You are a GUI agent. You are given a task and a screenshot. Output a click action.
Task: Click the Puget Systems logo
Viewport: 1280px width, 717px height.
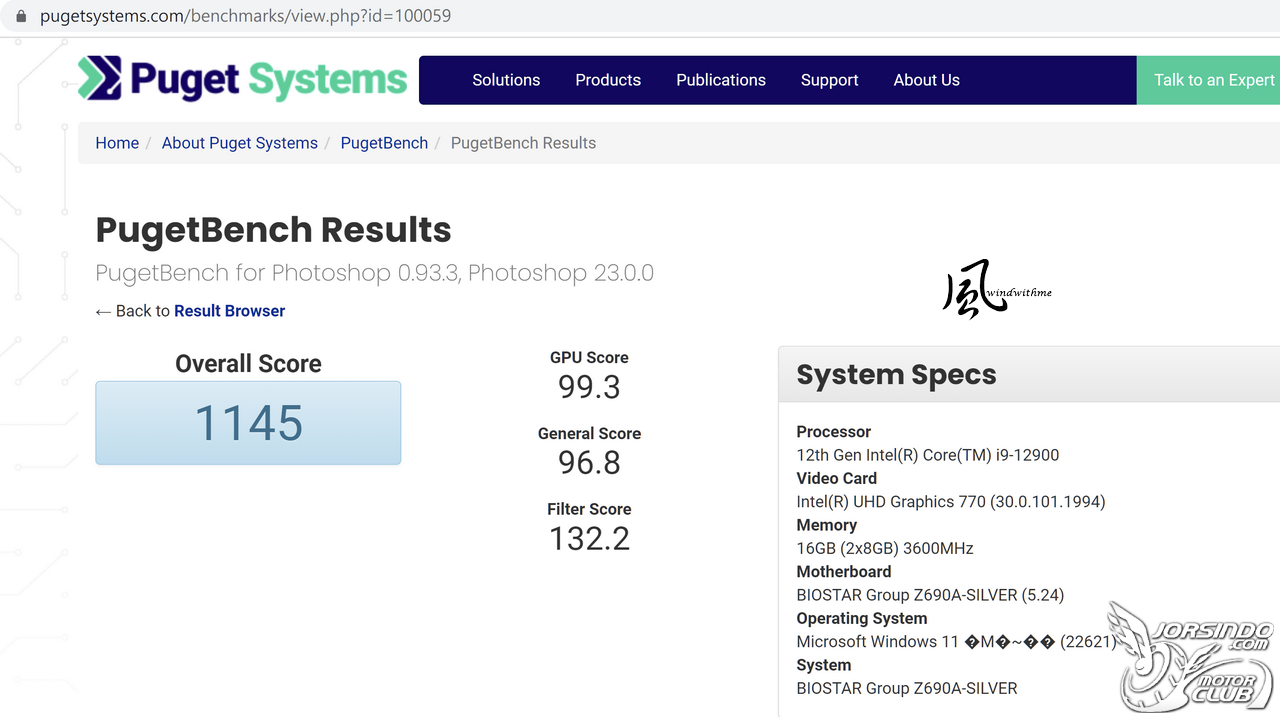click(243, 79)
